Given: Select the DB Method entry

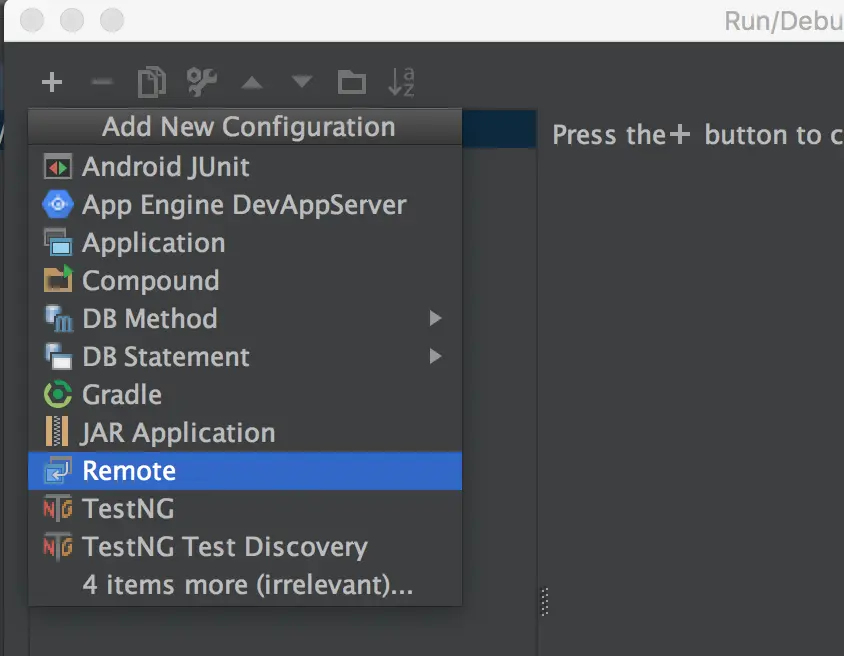Looking at the screenshot, I should tap(245, 319).
